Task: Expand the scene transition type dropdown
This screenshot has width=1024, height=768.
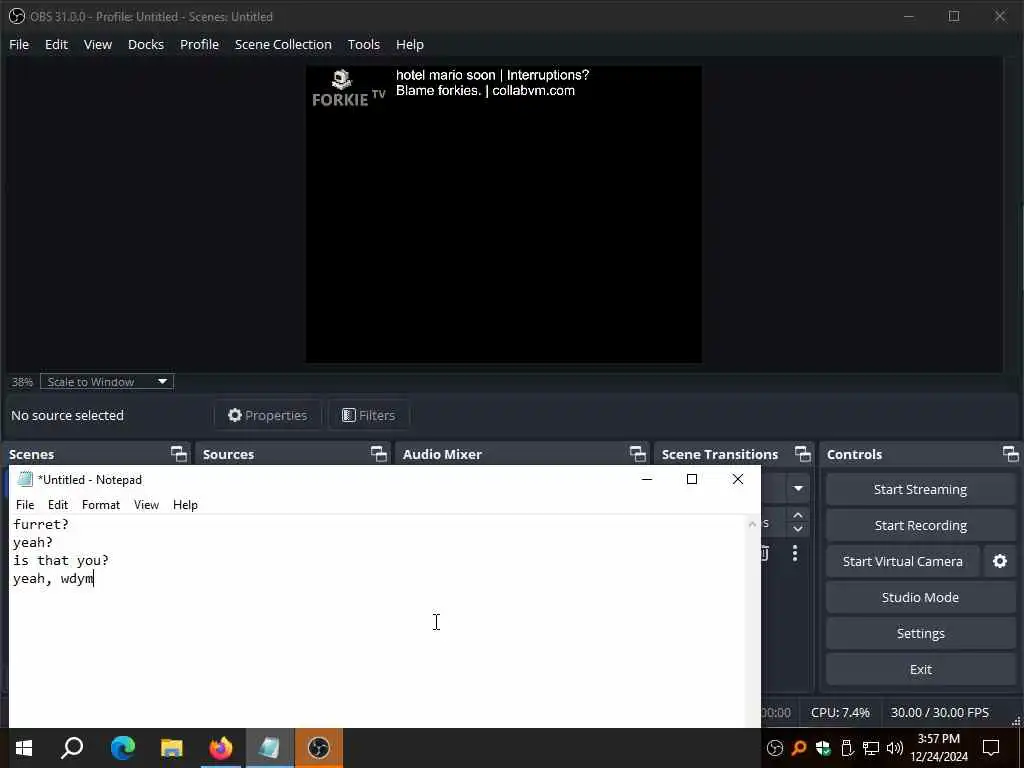Action: [x=797, y=488]
